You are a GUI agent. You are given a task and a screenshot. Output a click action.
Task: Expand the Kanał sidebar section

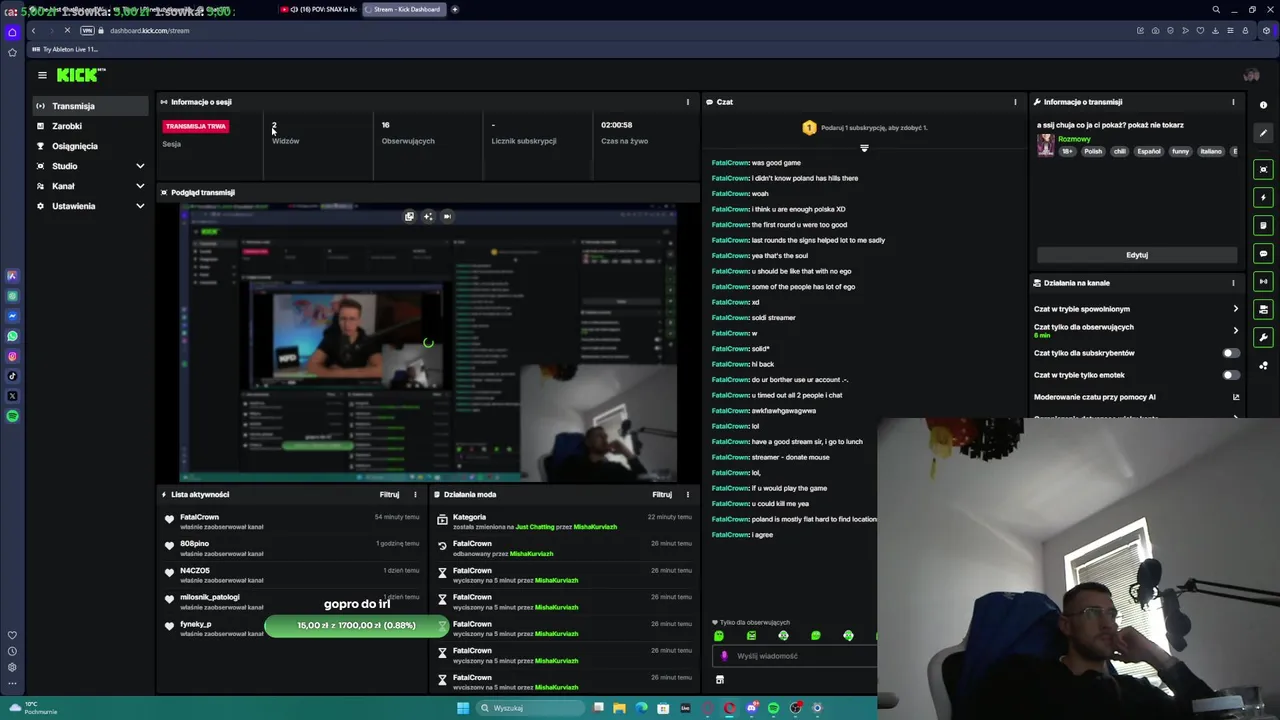coord(90,186)
